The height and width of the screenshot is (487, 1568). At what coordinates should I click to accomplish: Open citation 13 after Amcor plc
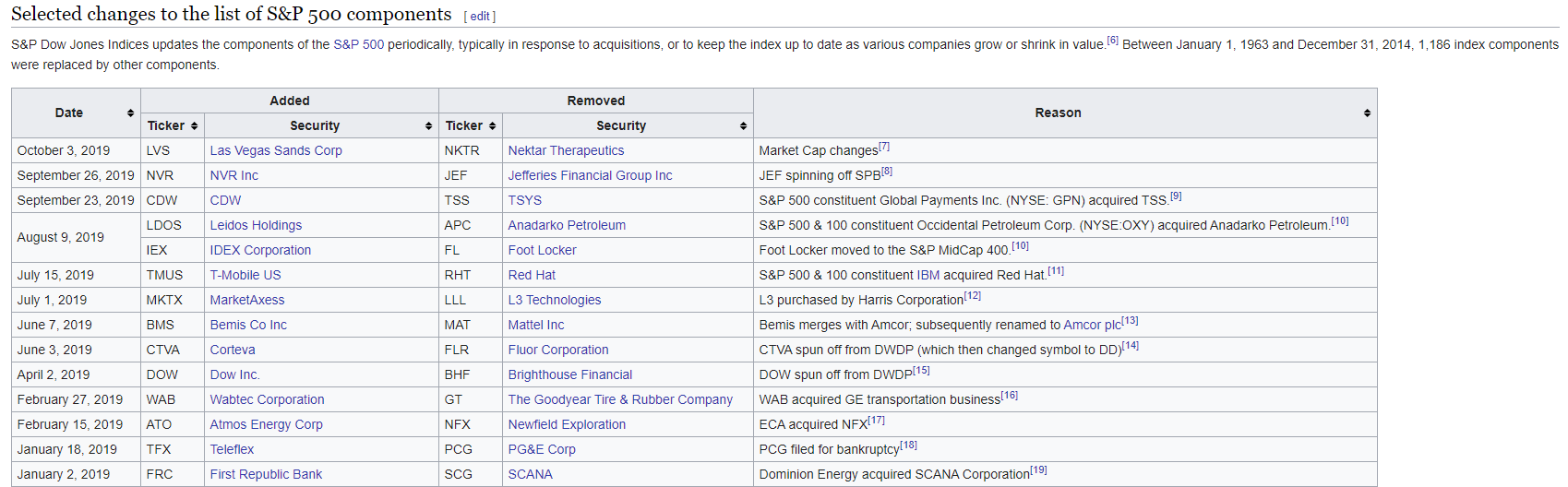click(1131, 321)
